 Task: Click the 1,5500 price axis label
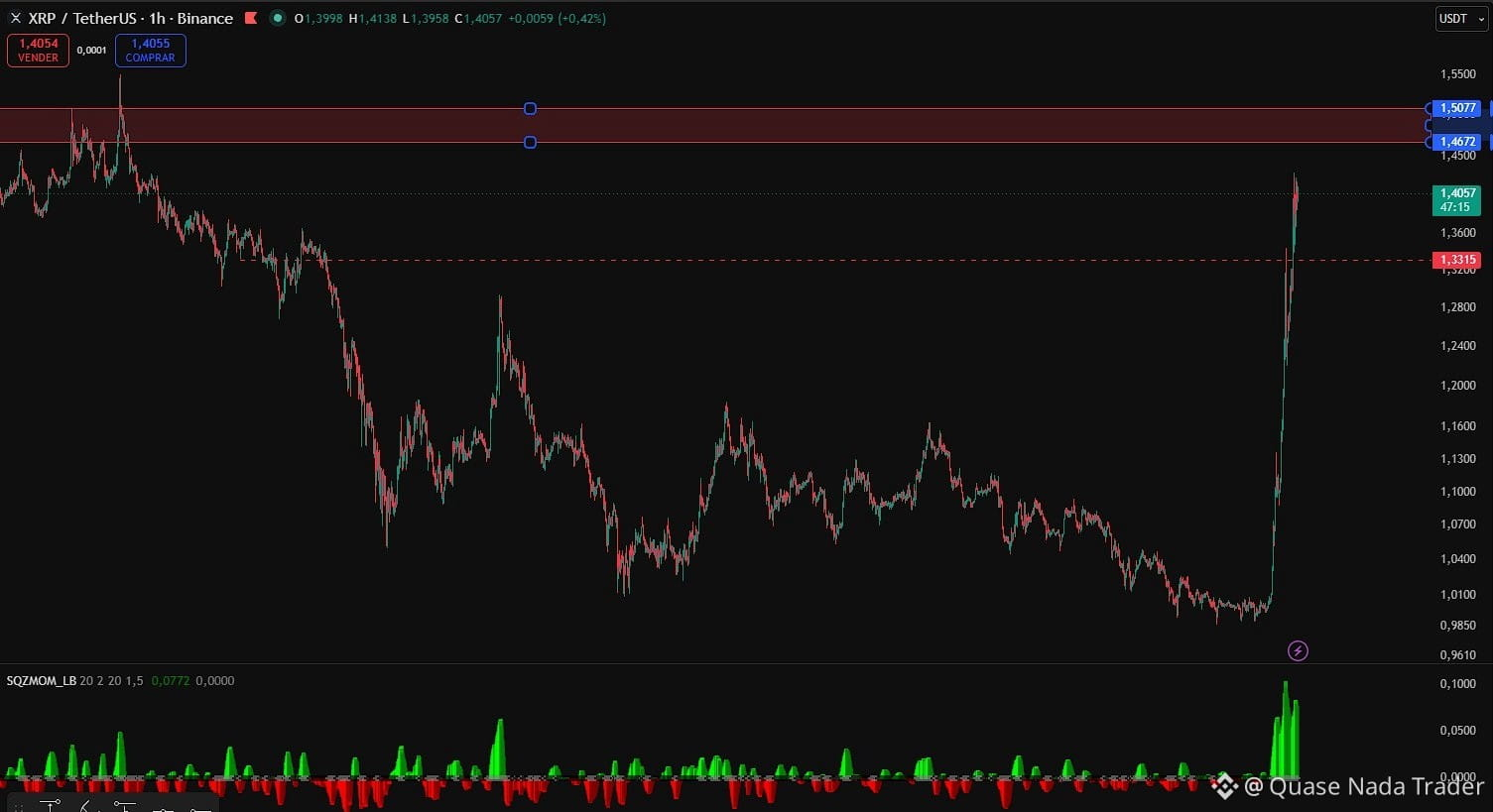coord(1458,74)
